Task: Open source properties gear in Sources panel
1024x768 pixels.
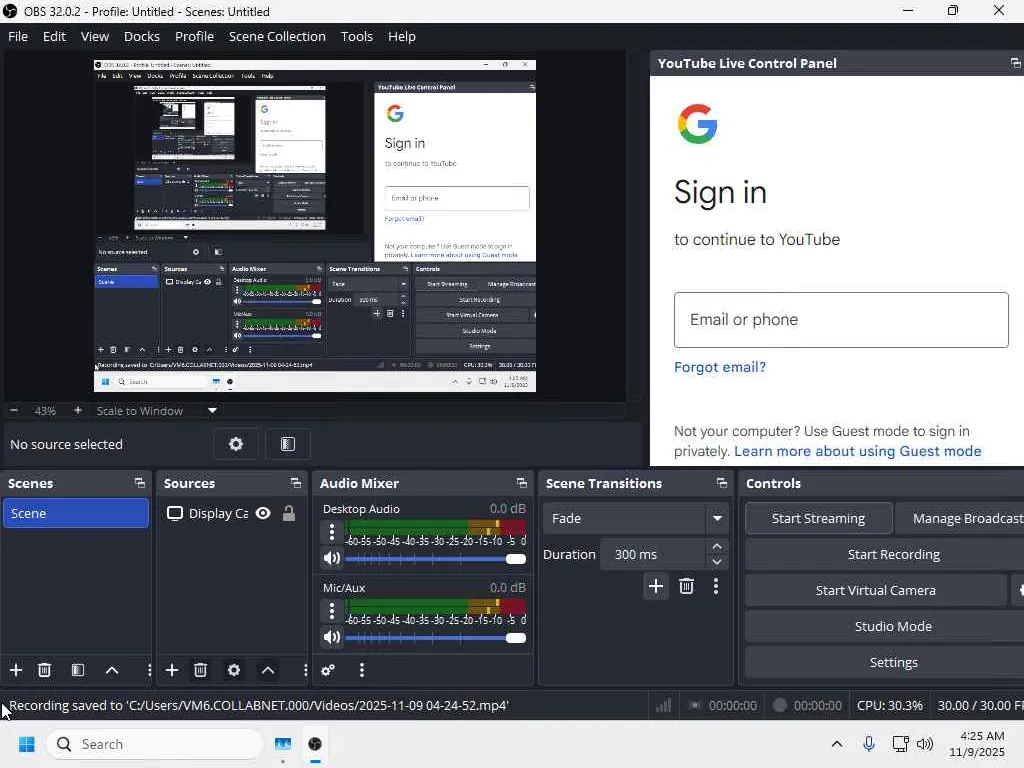Action: click(234, 670)
